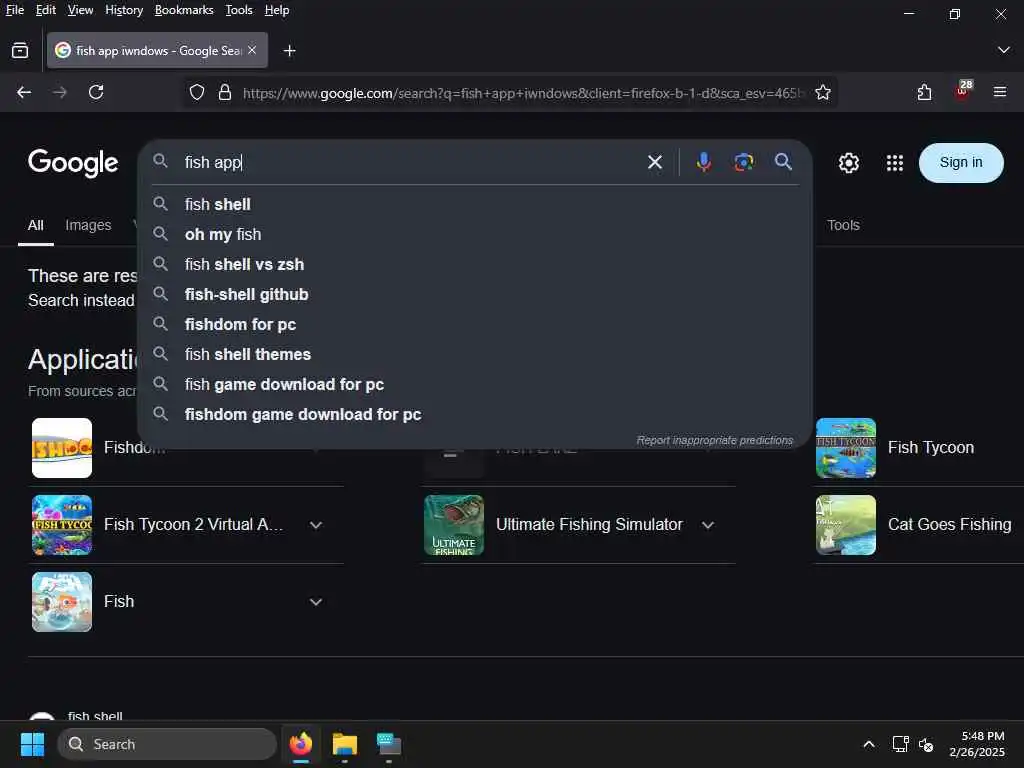Open the computer app on taskbar
This screenshot has width=1024, height=768.
[389, 744]
